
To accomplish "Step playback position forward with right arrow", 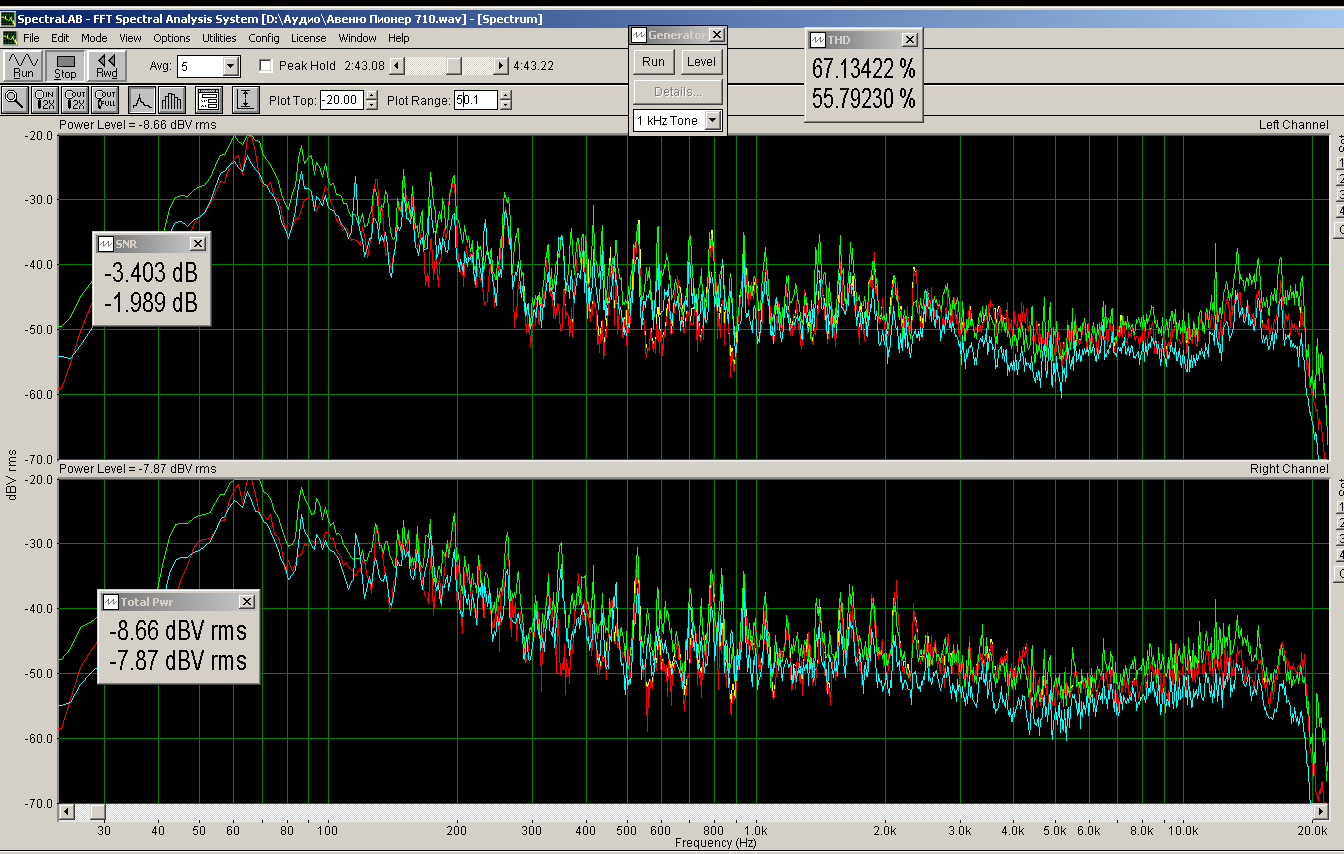I will 501,66.
